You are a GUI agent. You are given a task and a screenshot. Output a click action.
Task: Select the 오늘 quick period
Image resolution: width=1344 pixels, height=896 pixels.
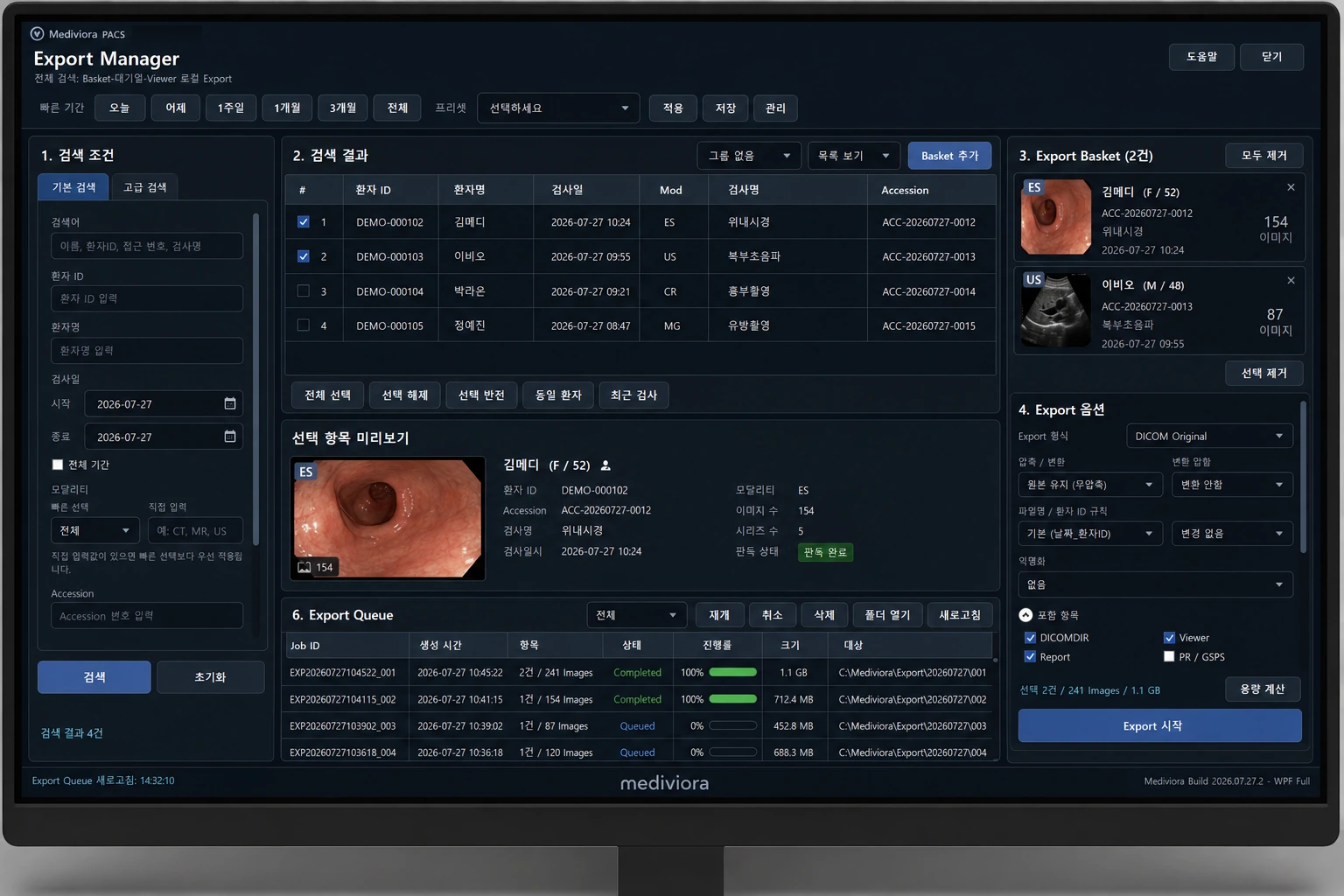point(120,108)
